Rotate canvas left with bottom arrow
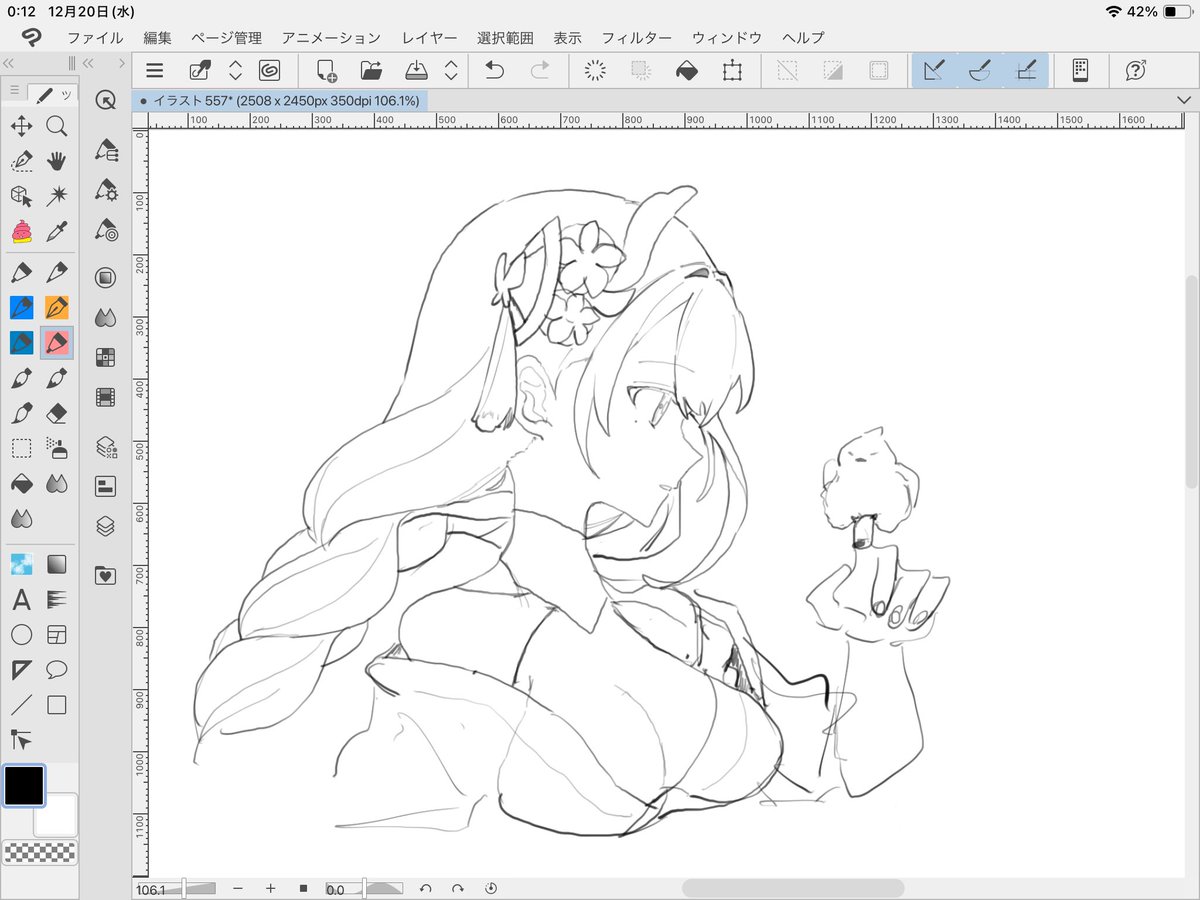Viewport: 1200px width, 900px height. [425, 888]
